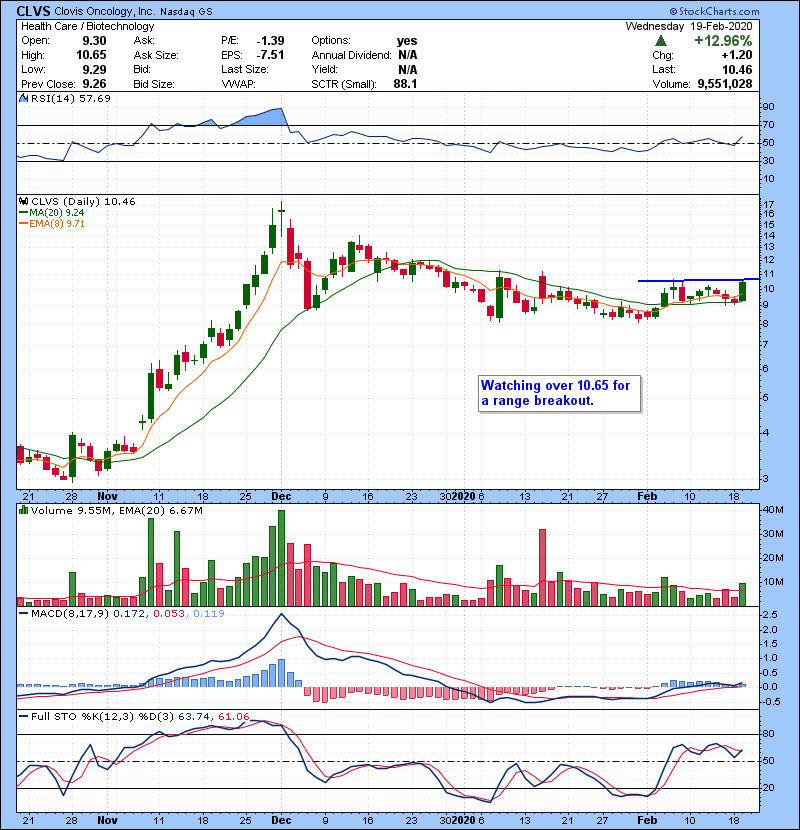Click the P/E value -1.39
The height and width of the screenshot is (830, 800).
tap(270, 41)
